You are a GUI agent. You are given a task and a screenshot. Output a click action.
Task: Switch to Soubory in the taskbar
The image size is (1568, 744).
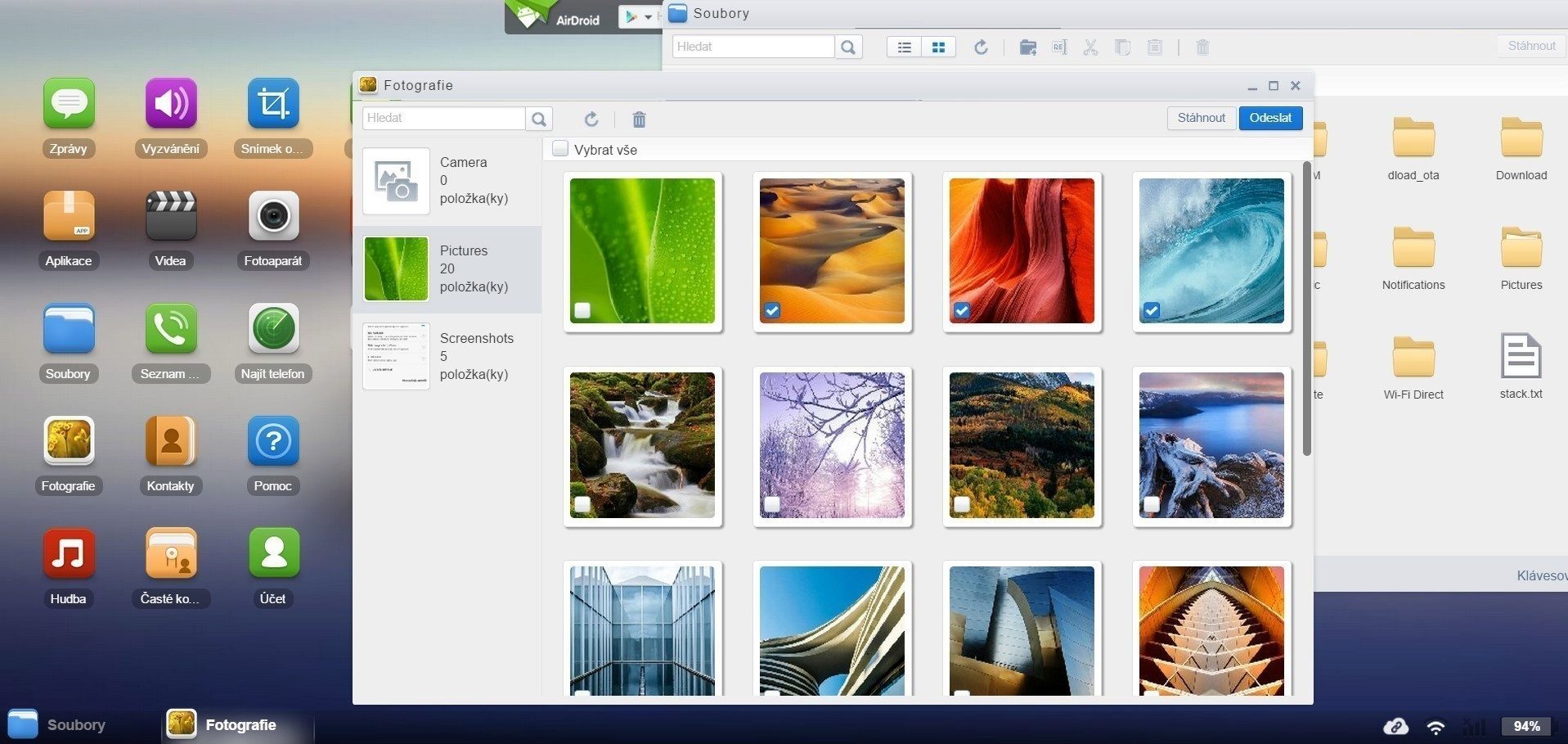[x=57, y=724]
